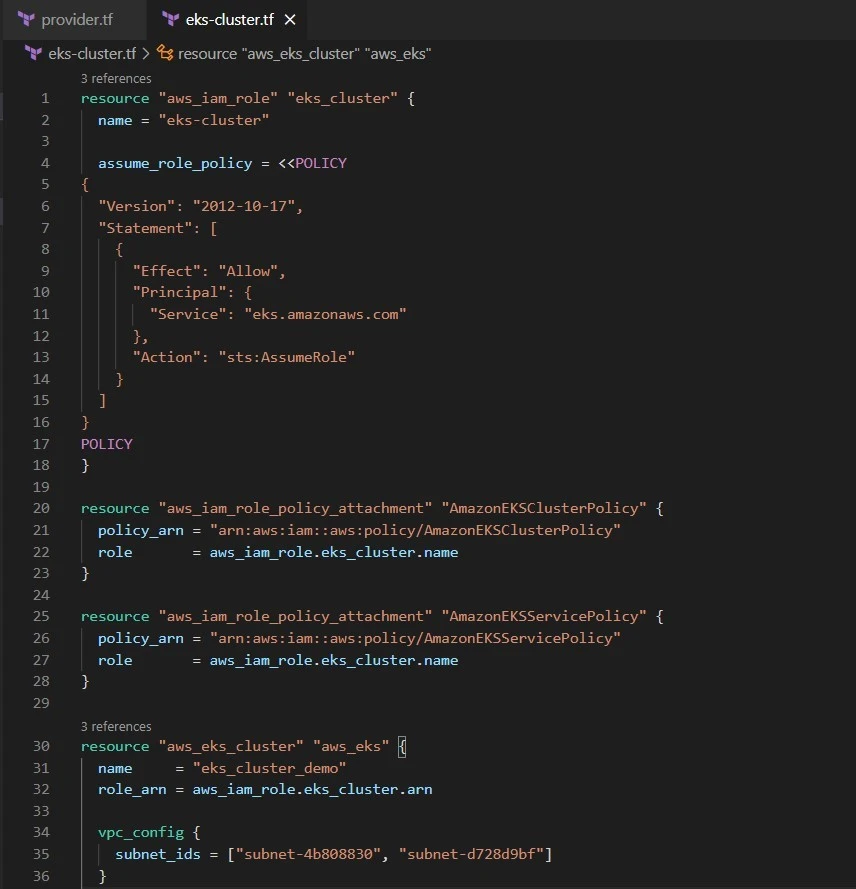856x889 pixels.
Task: Show the 3 references above aws_eks_cluster resource
Action: [116, 726]
